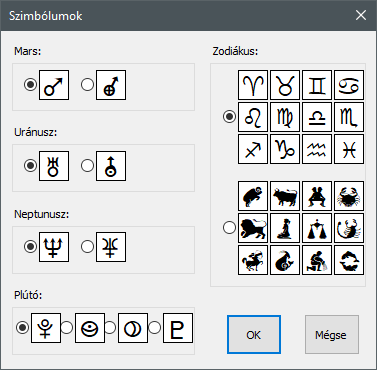Click the Gemini glyph tile
Screen dimensions: 377x370
pyautogui.click(x=317, y=85)
